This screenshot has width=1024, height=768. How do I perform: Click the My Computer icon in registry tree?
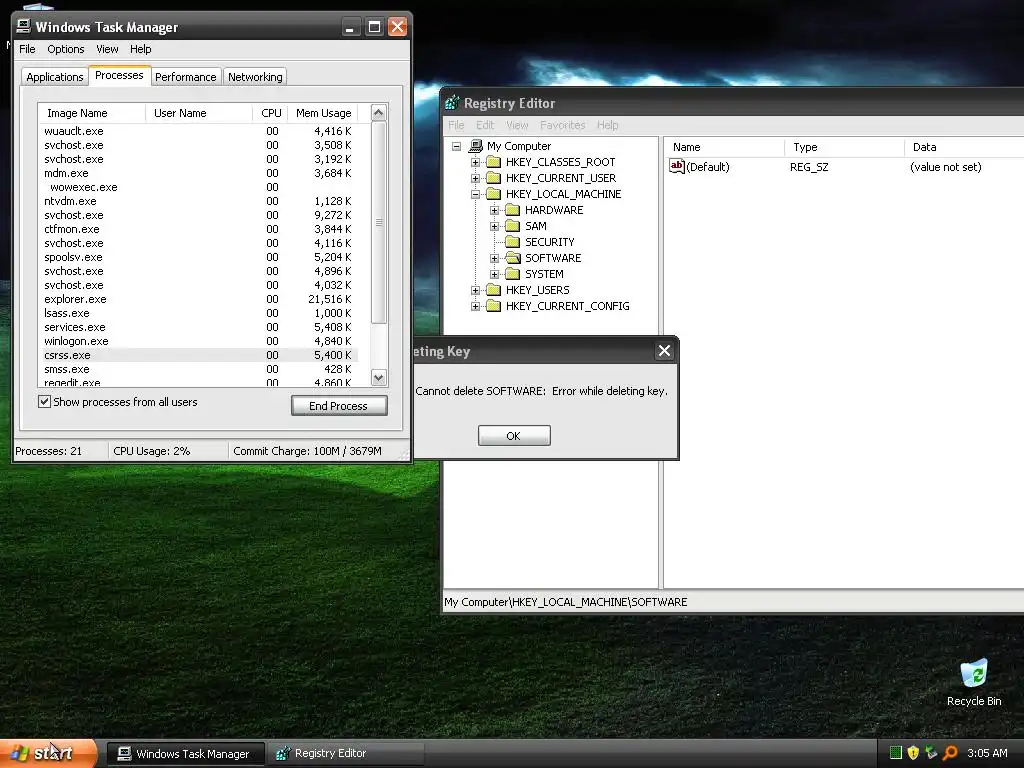(476, 146)
